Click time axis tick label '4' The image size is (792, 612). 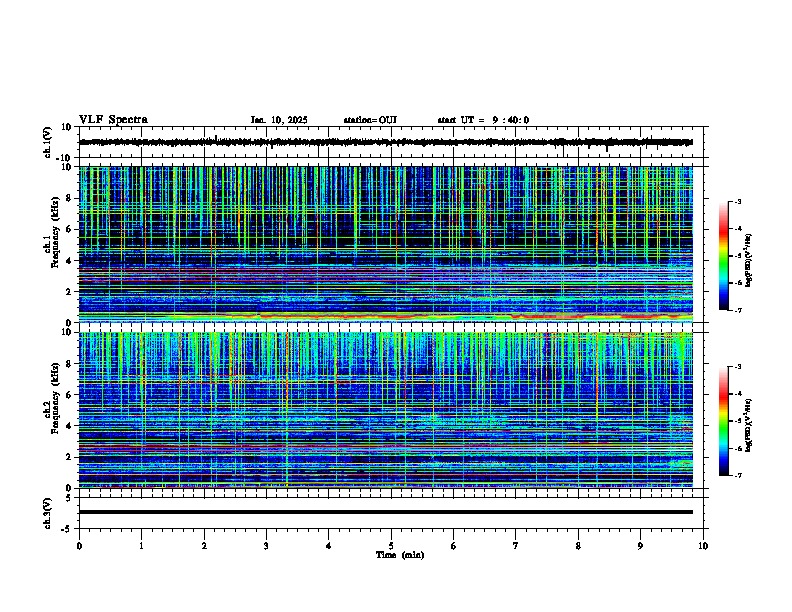pyautogui.click(x=329, y=546)
